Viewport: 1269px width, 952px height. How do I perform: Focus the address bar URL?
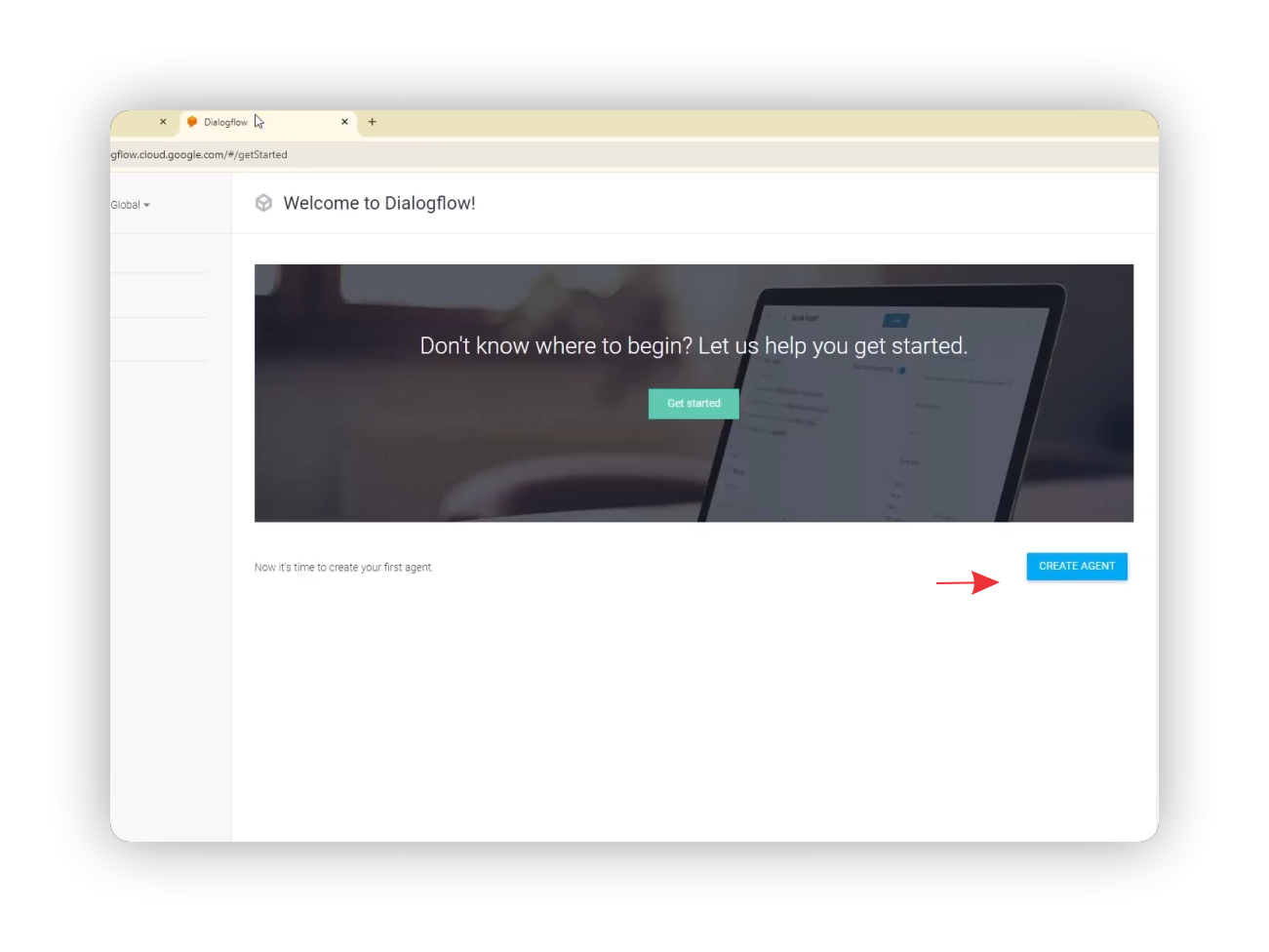click(x=200, y=154)
